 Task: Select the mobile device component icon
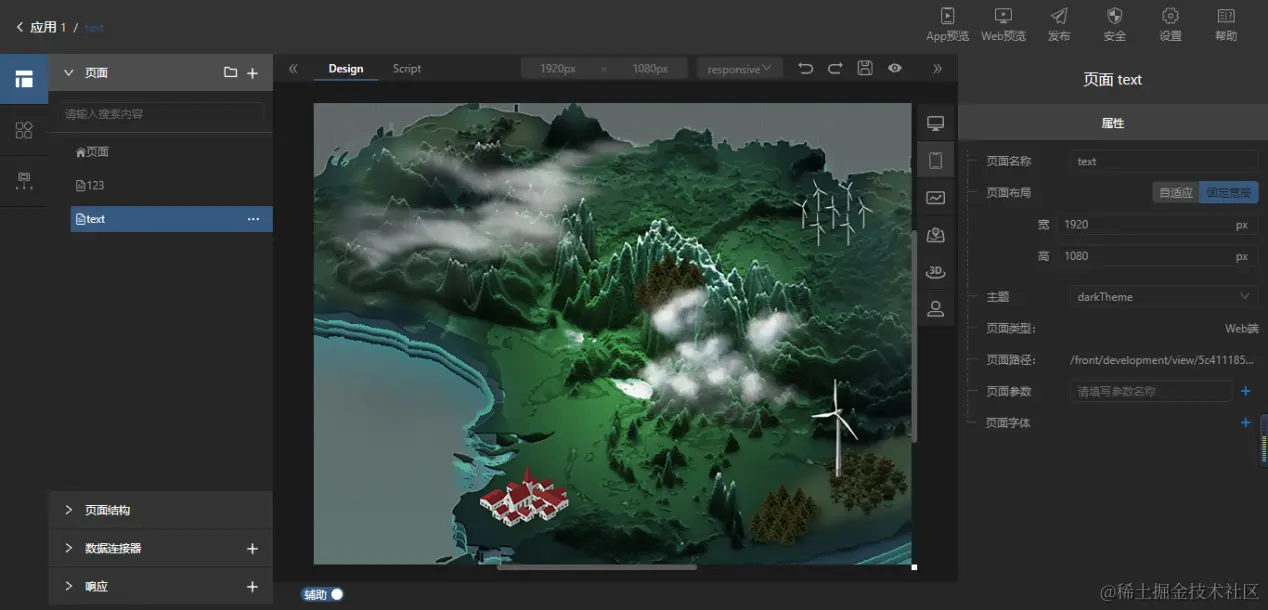(936, 160)
